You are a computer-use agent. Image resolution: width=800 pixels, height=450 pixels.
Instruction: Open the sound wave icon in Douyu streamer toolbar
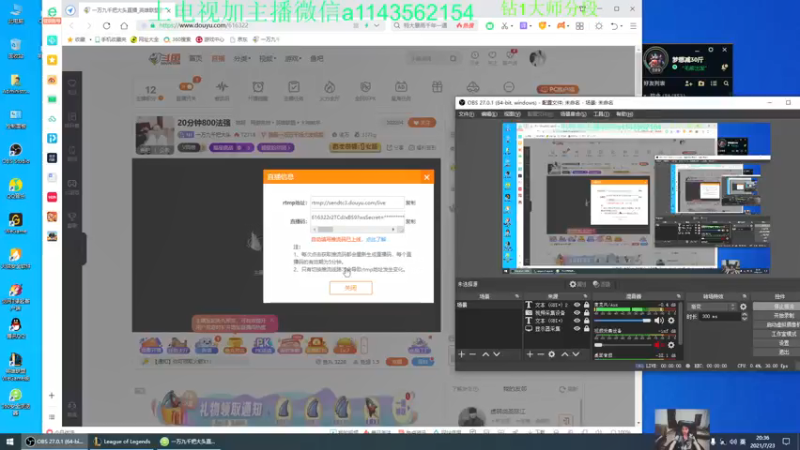coord(222,87)
